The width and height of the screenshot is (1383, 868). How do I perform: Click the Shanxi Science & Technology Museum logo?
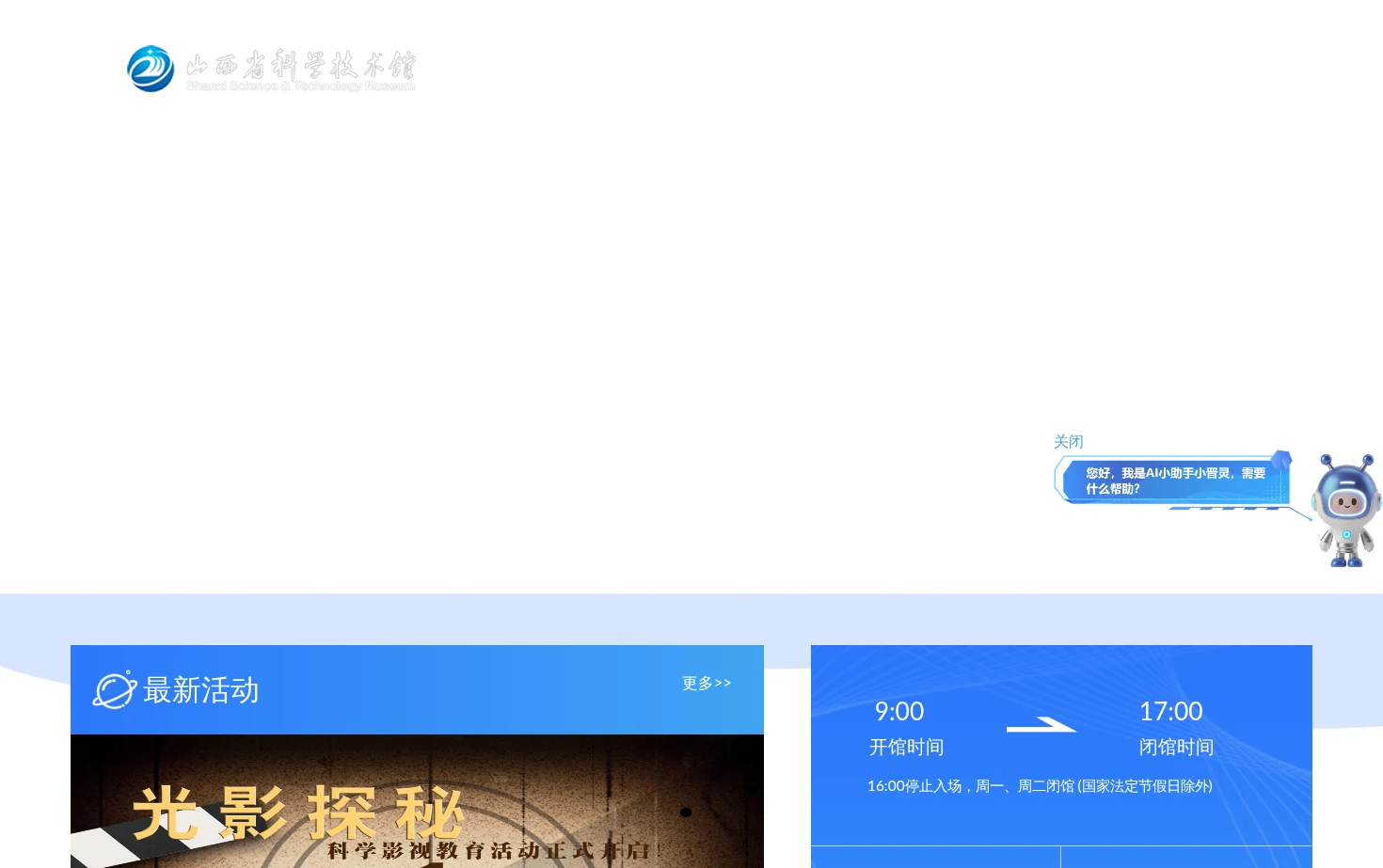tap(271, 70)
